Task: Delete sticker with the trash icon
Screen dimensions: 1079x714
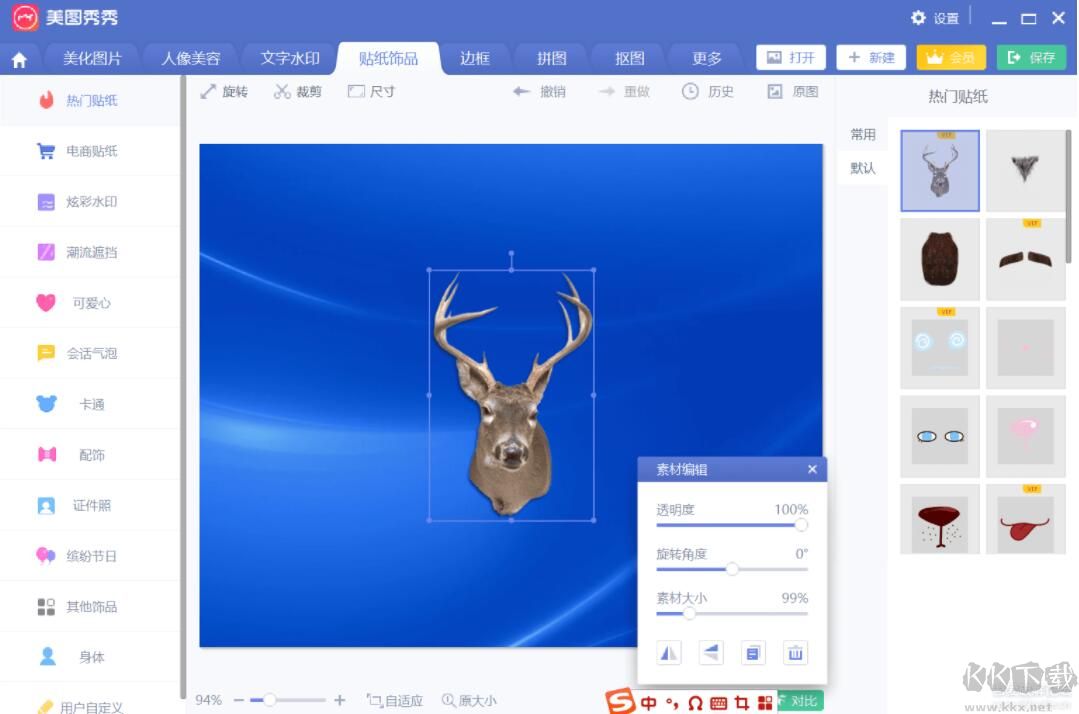Action: [x=795, y=654]
